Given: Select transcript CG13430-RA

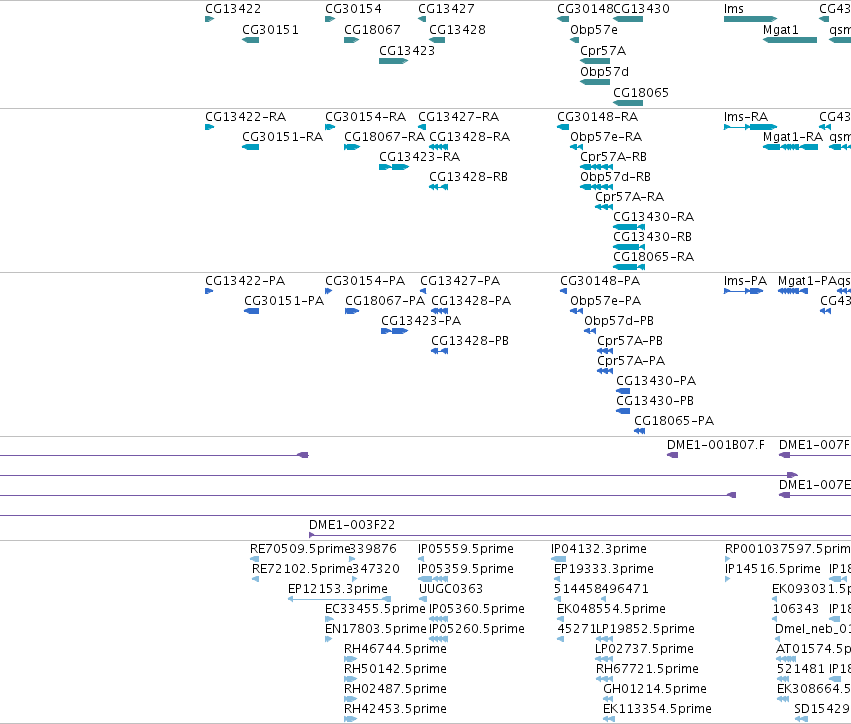Looking at the screenshot, I should [629, 227].
